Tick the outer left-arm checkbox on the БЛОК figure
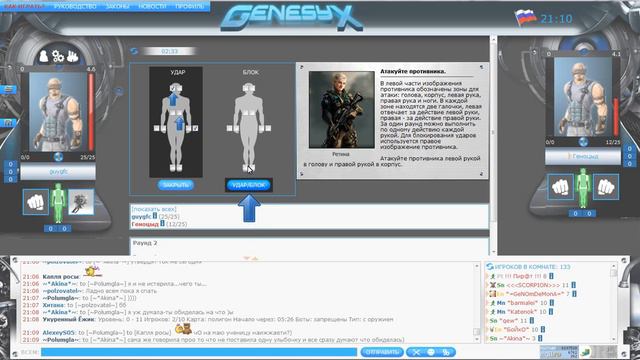Image resolution: width=640 pixels, height=360 pixels. coord(229,129)
